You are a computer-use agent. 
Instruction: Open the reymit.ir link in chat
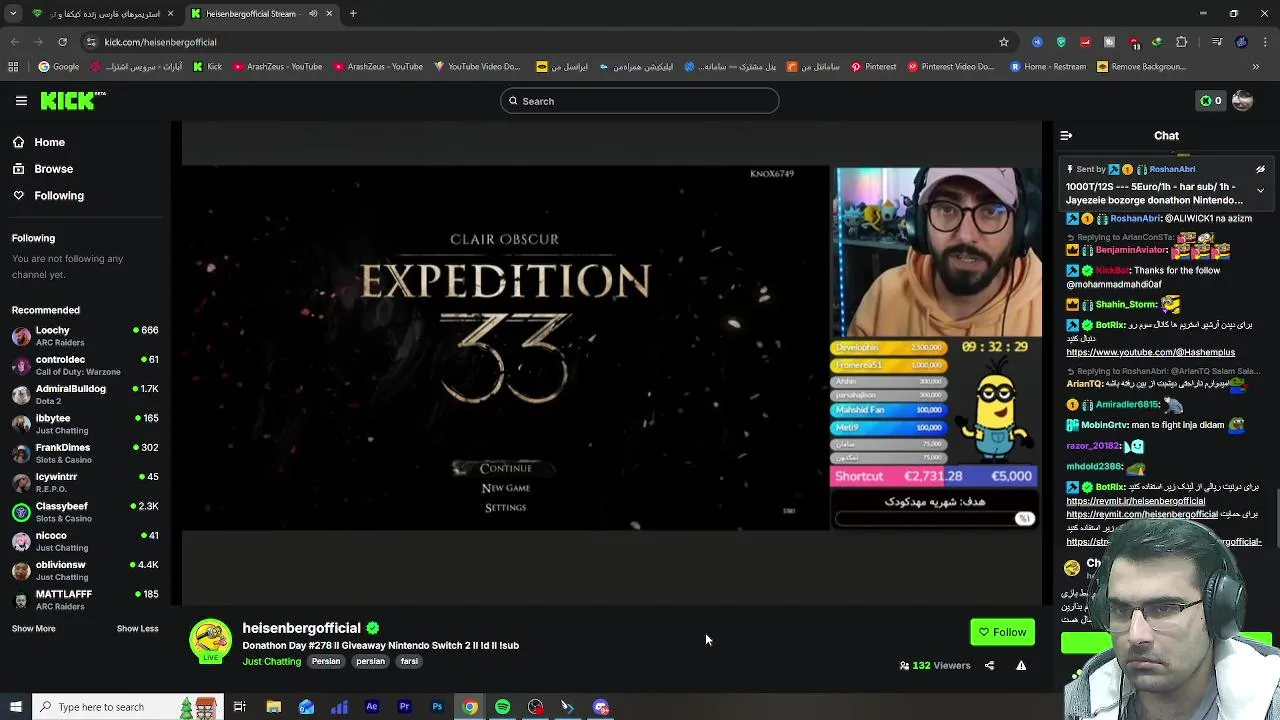(1135, 501)
